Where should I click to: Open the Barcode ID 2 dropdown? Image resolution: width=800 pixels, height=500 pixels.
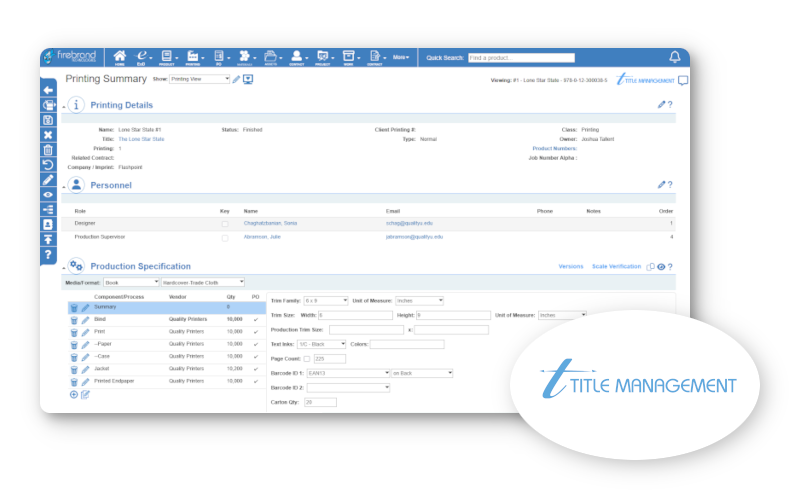348,388
